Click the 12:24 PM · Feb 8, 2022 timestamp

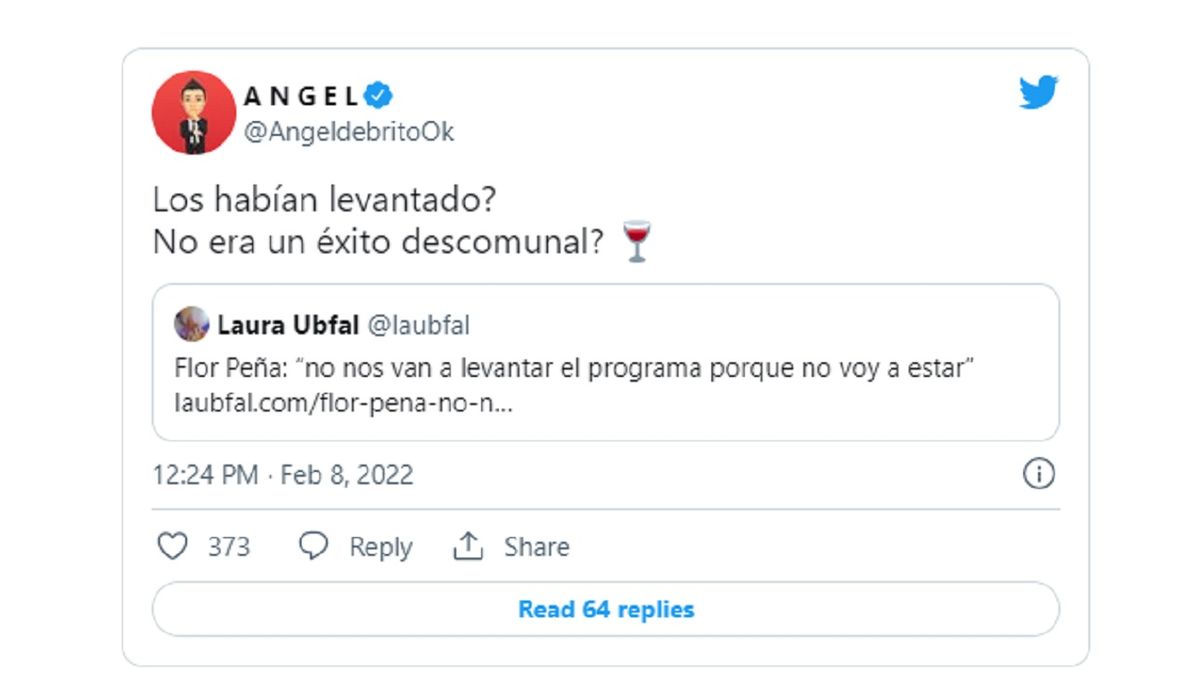[x=283, y=474]
